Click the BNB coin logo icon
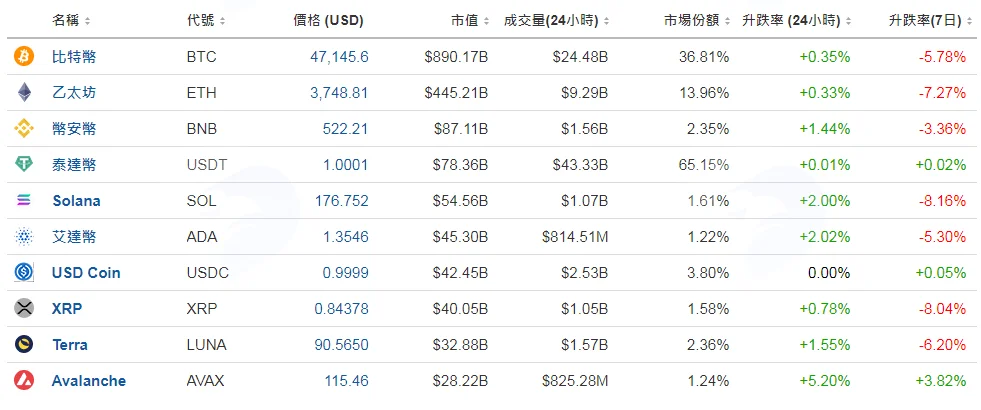Viewport: 981px width, 410px height. (x=24, y=129)
